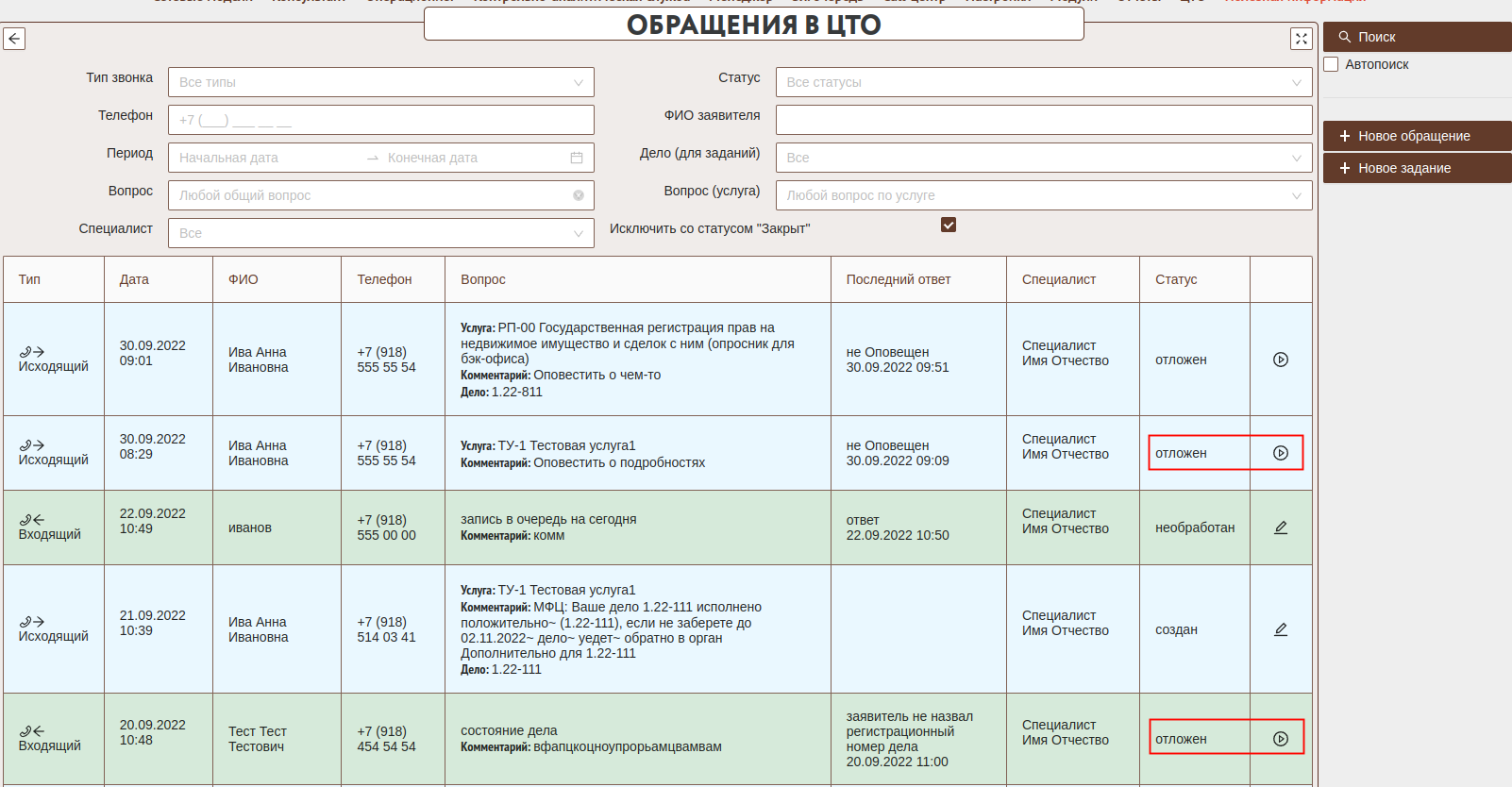Uncheck the exclude "Закрыт" status checkbox
This screenshot has width=1512, height=787.
point(949,225)
